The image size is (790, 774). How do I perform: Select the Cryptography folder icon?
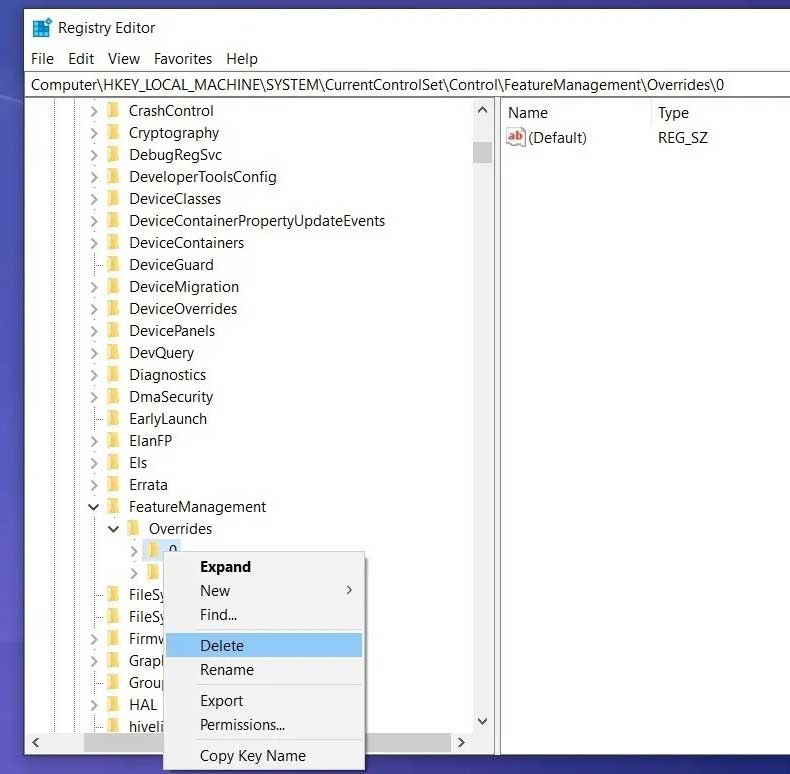[x=114, y=133]
